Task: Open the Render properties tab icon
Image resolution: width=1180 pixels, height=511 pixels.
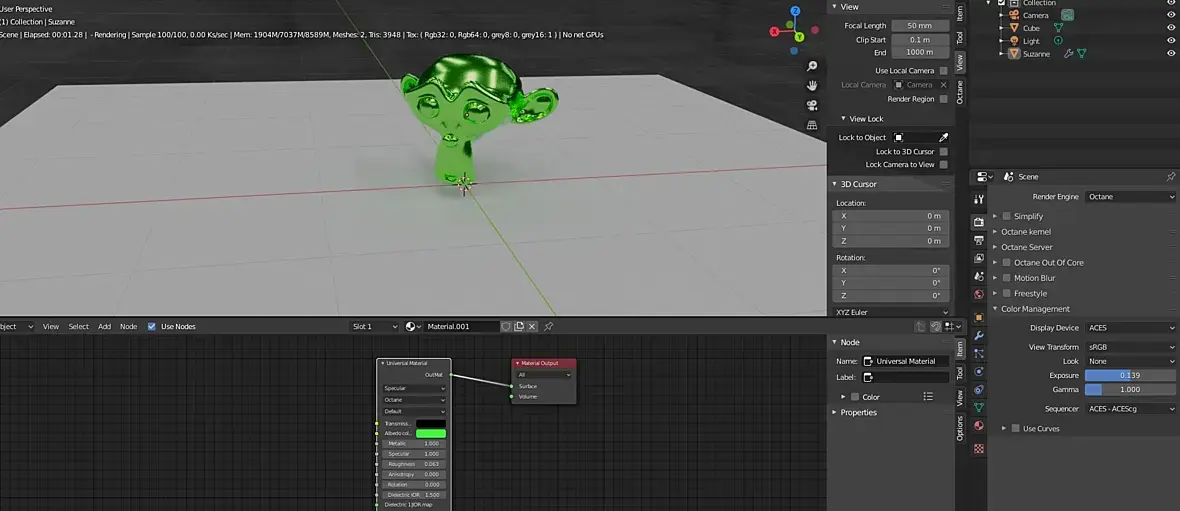Action: point(979,222)
